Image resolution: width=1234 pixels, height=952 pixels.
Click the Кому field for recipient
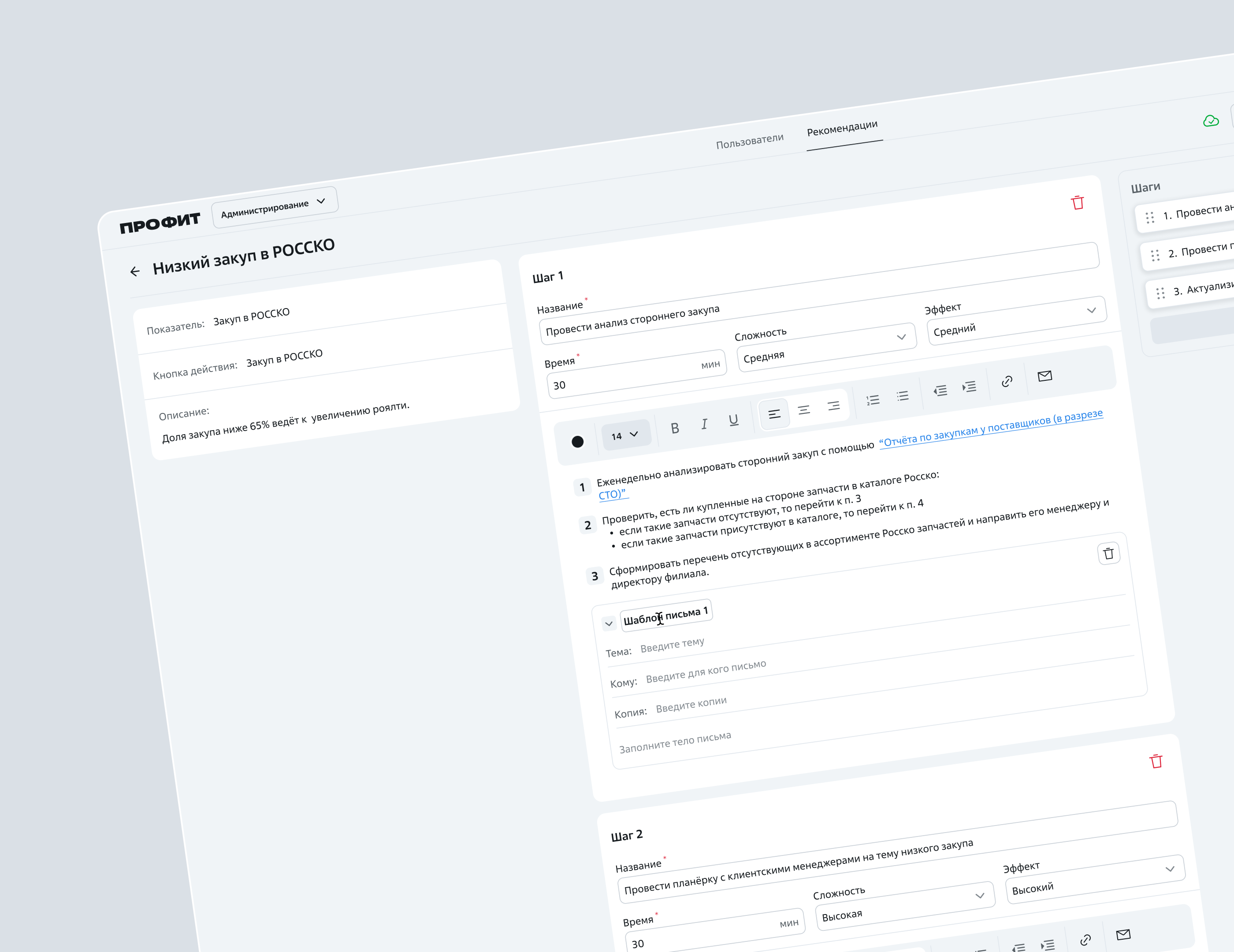click(706, 671)
